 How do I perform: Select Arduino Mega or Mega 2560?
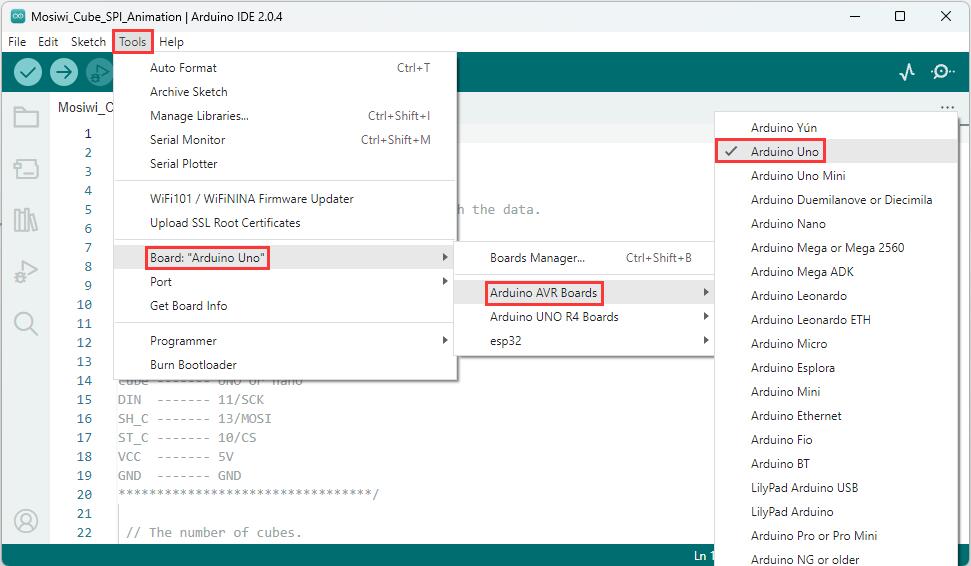(836, 248)
